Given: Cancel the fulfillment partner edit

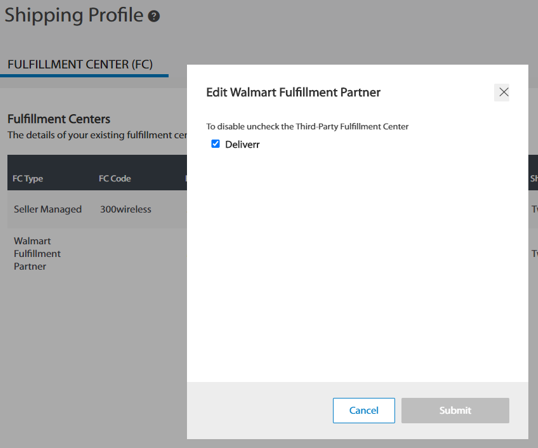Looking at the screenshot, I should click(x=364, y=410).
